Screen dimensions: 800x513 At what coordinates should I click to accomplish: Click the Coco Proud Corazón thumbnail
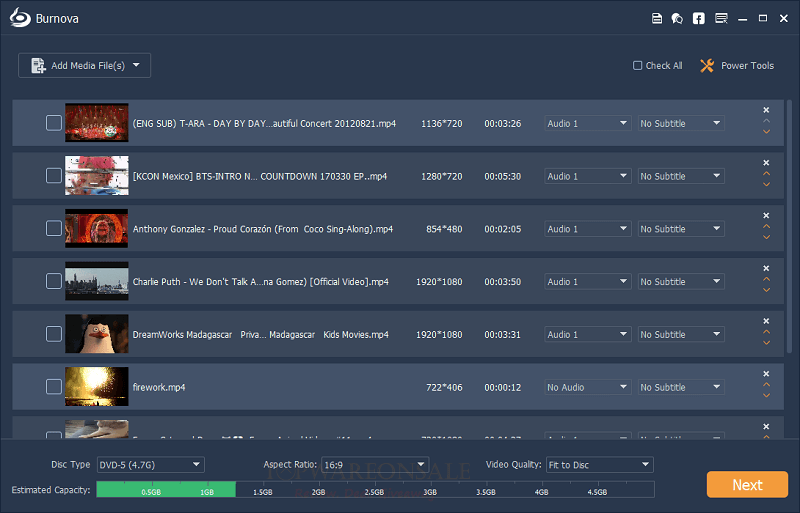(96, 228)
